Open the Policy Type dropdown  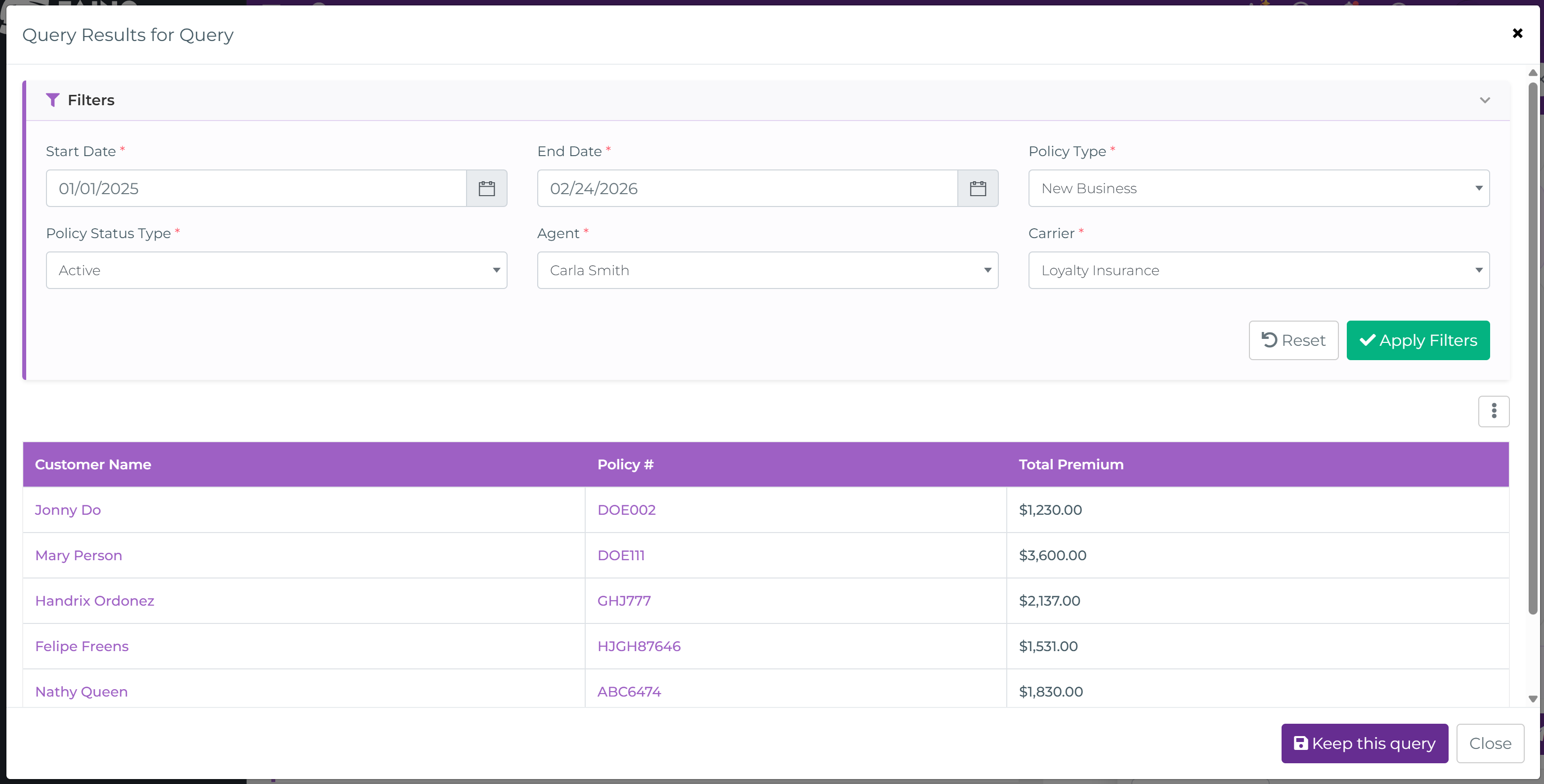click(1478, 188)
